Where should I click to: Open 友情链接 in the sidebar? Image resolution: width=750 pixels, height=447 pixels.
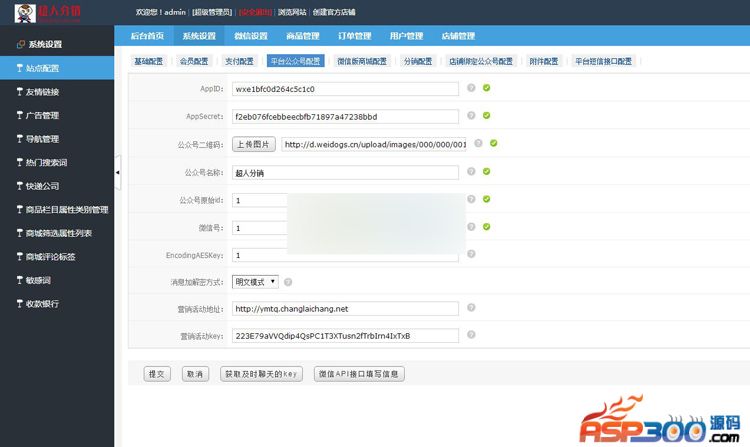43,92
